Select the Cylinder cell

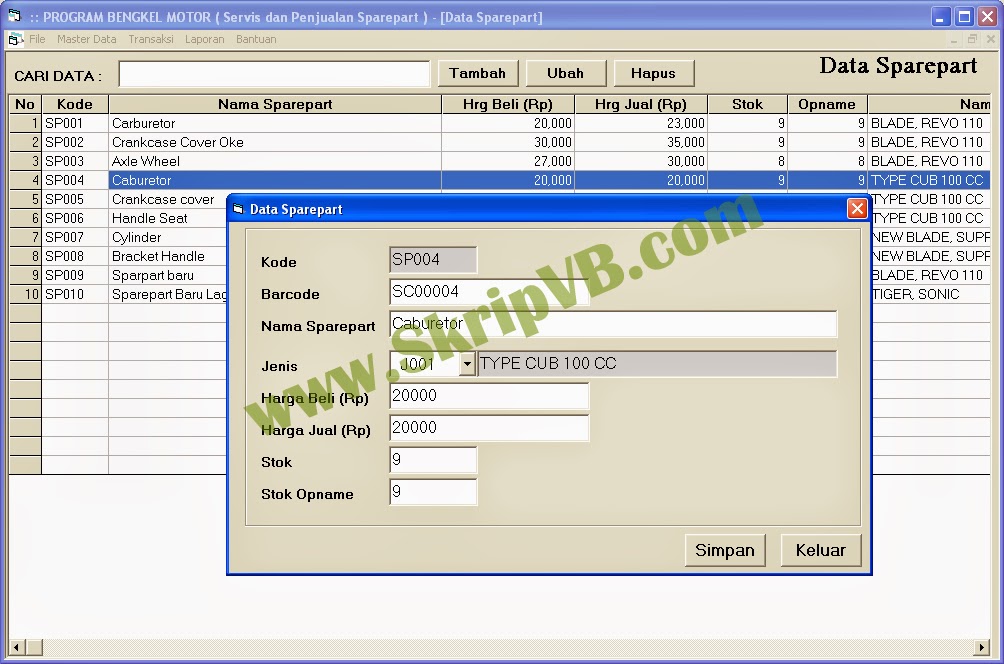point(168,238)
